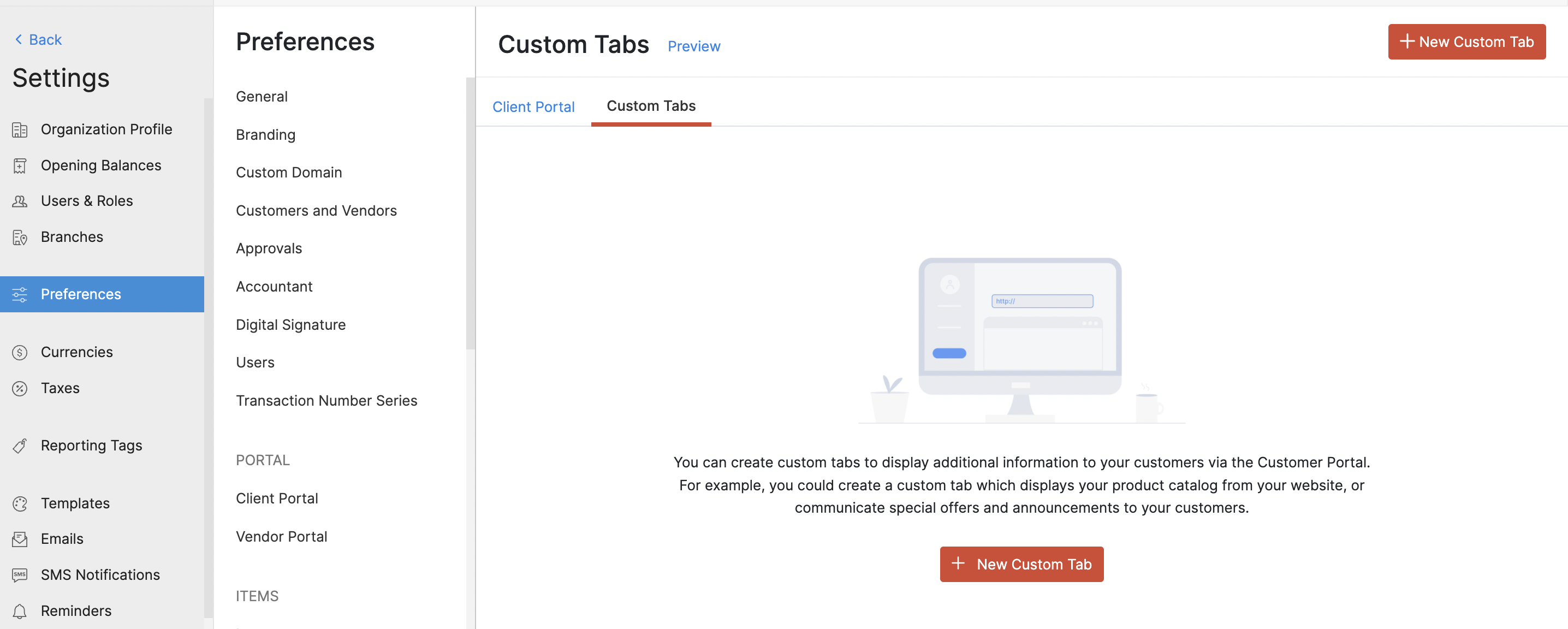The width and height of the screenshot is (1568, 629).
Task: Switch to the Client Portal tab
Action: pyautogui.click(x=533, y=107)
